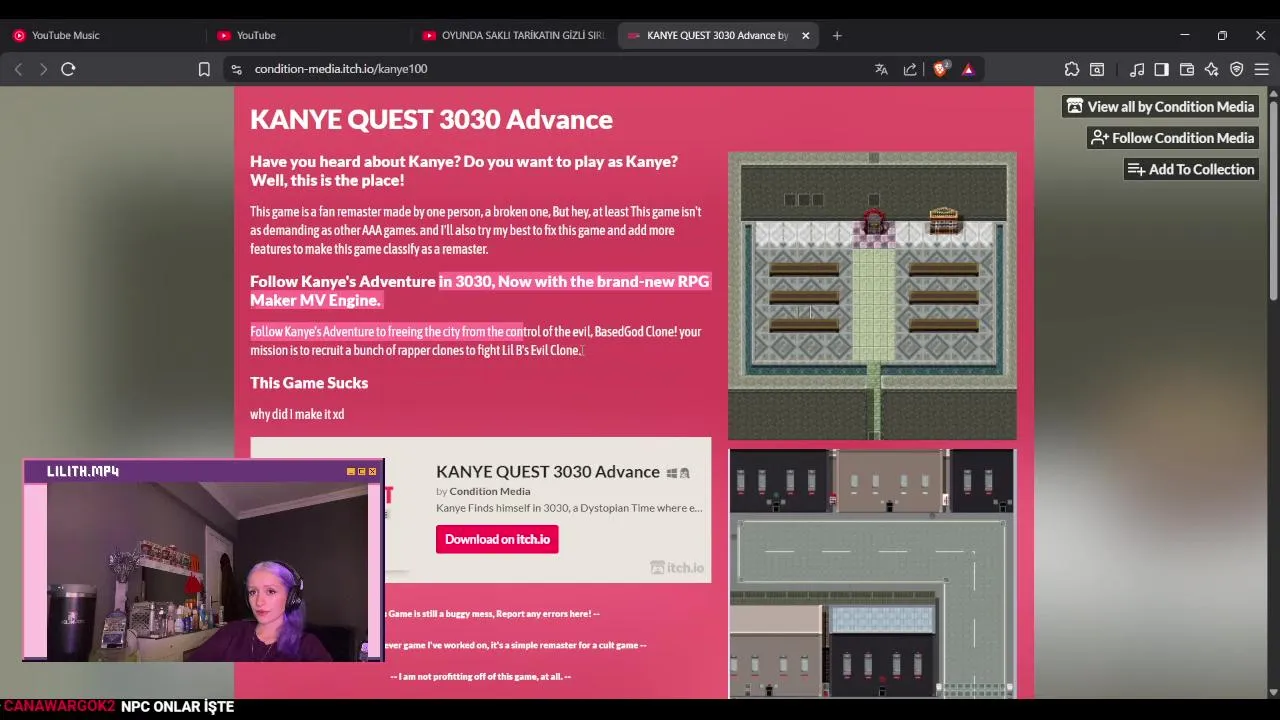
Task: Click the page heading KANYE QUEST 3030 Advance
Action: coord(431,119)
